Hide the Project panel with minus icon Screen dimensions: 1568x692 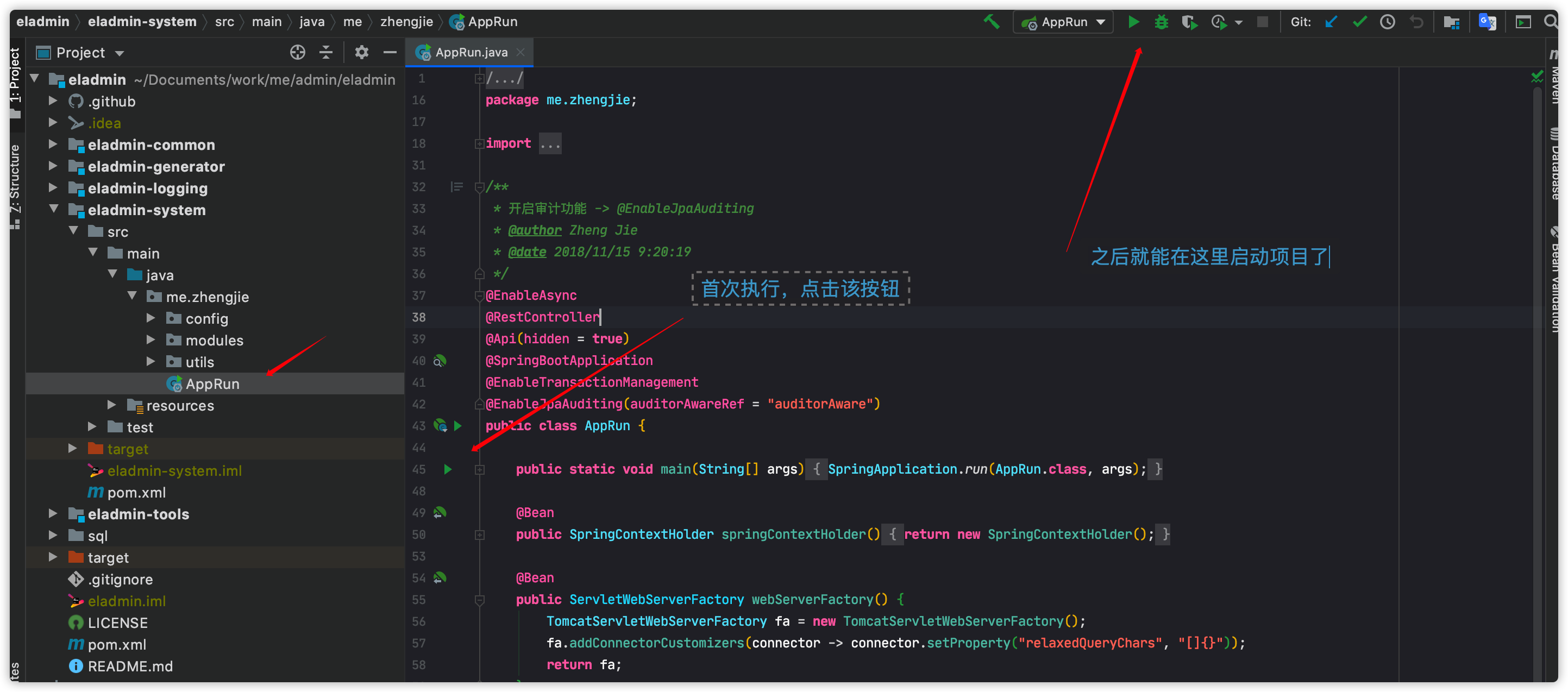pyautogui.click(x=390, y=52)
